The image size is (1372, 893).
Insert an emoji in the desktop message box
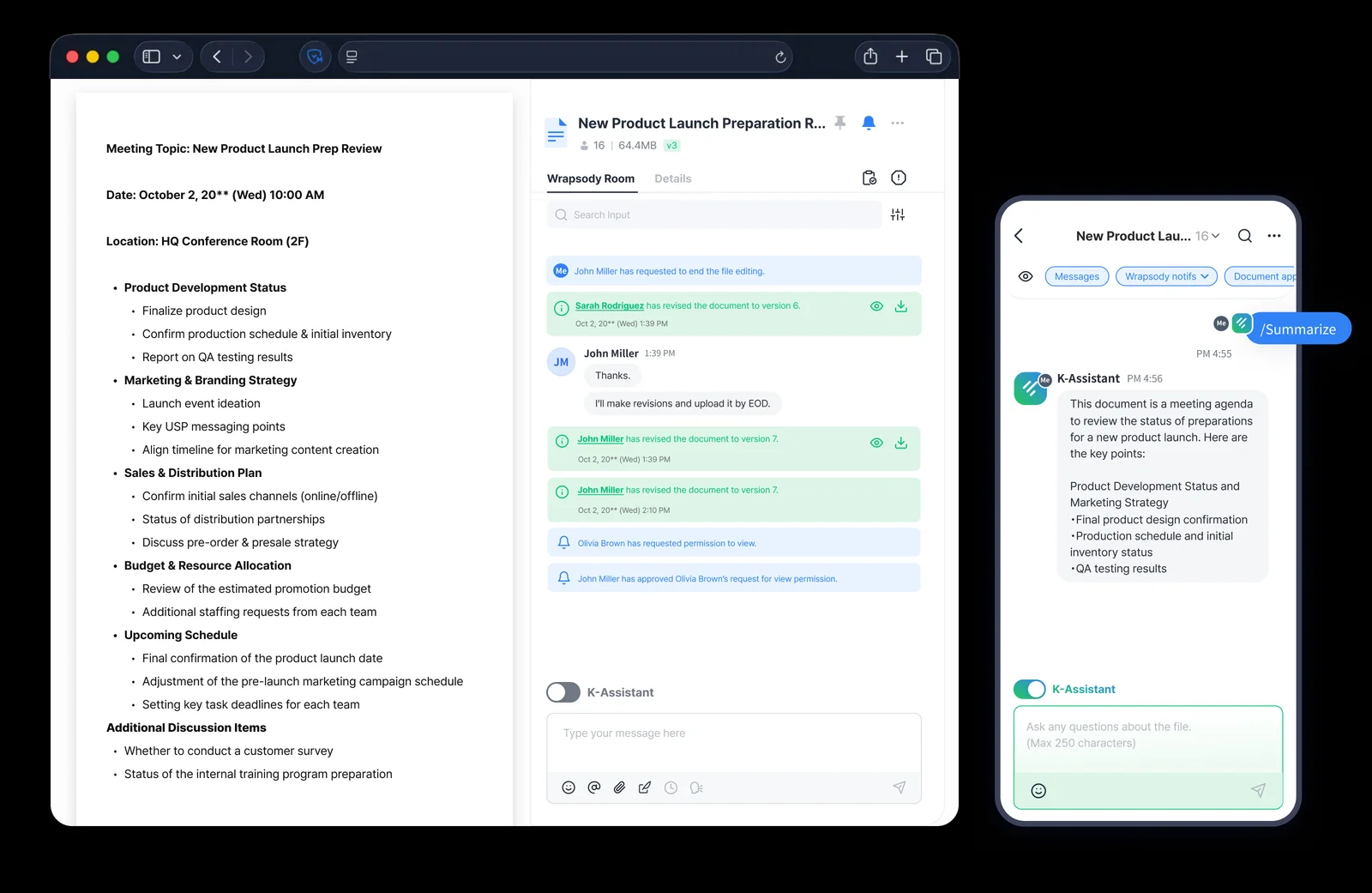click(x=569, y=787)
